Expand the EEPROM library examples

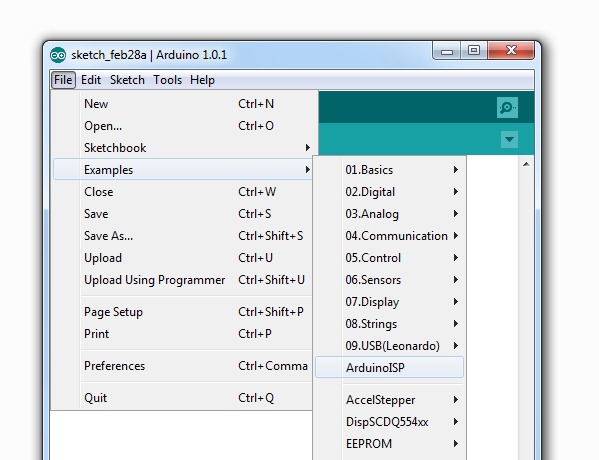click(389, 444)
